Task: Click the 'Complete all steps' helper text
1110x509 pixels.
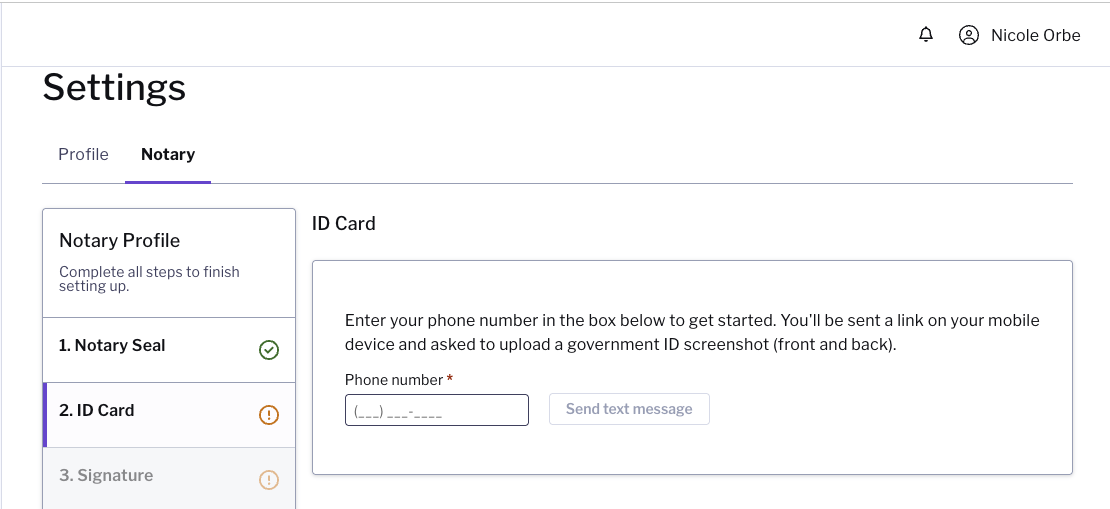Action: coord(149,278)
